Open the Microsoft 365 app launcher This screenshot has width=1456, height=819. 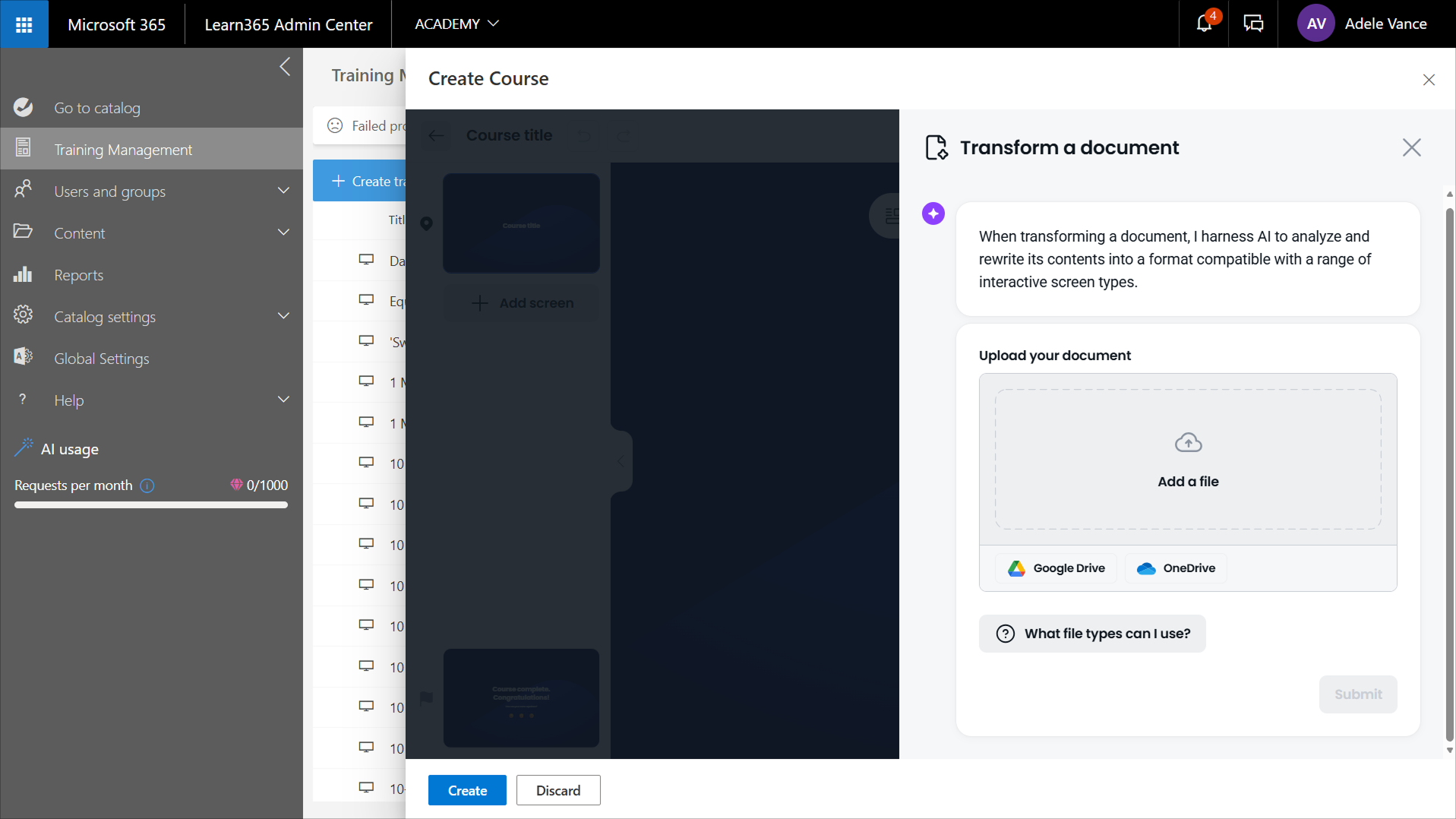point(24,24)
